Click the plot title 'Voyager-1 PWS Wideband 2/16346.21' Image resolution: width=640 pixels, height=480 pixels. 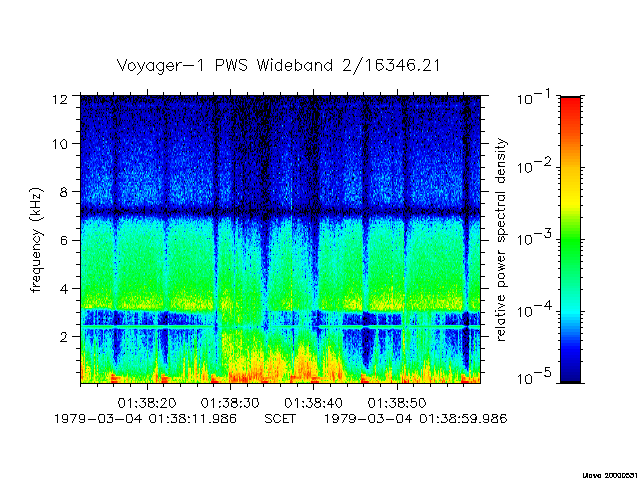(279, 66)
